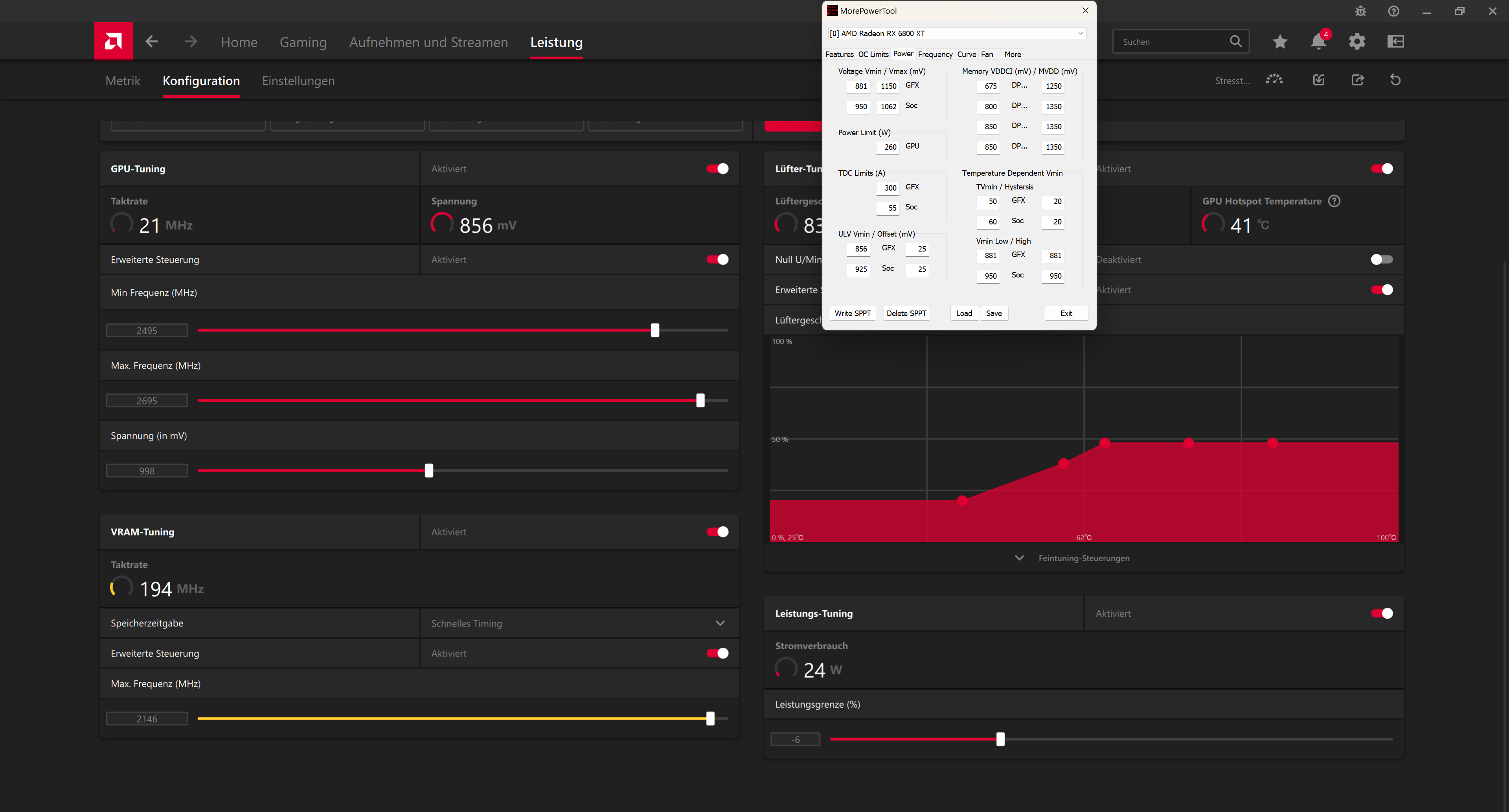
Task: Disable the VRAM-Tuning switch
Action: click(717, 532)
